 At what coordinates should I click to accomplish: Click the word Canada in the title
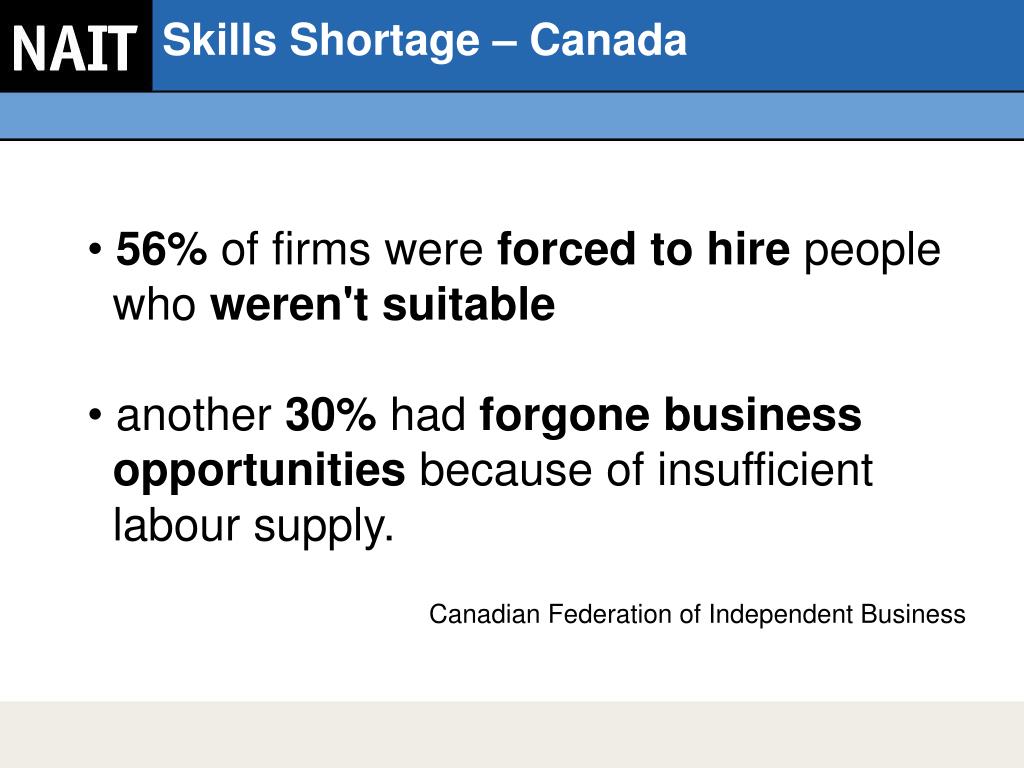click(x=608, y=40)
